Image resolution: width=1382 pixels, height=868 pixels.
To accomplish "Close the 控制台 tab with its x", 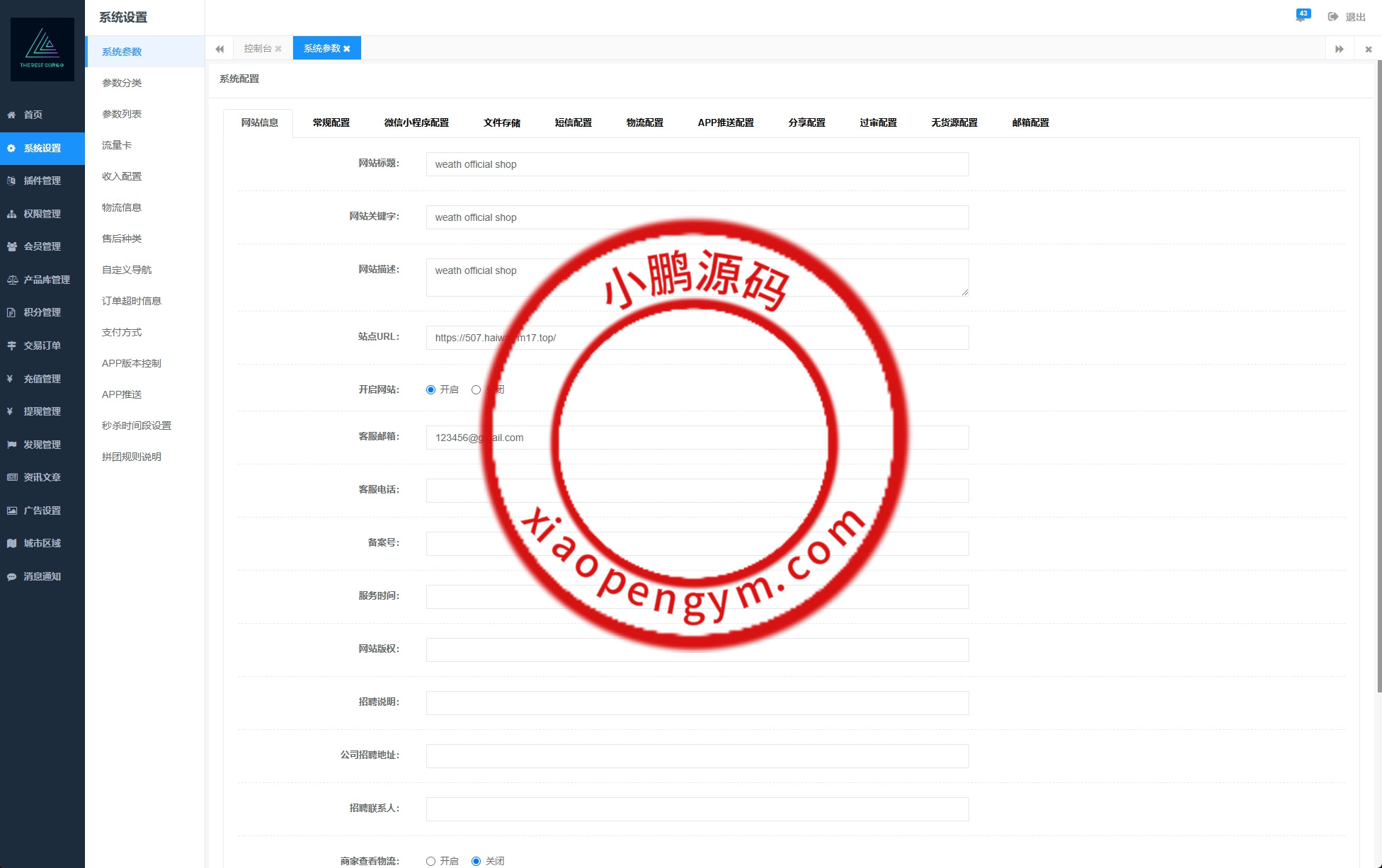I will 278,49.
